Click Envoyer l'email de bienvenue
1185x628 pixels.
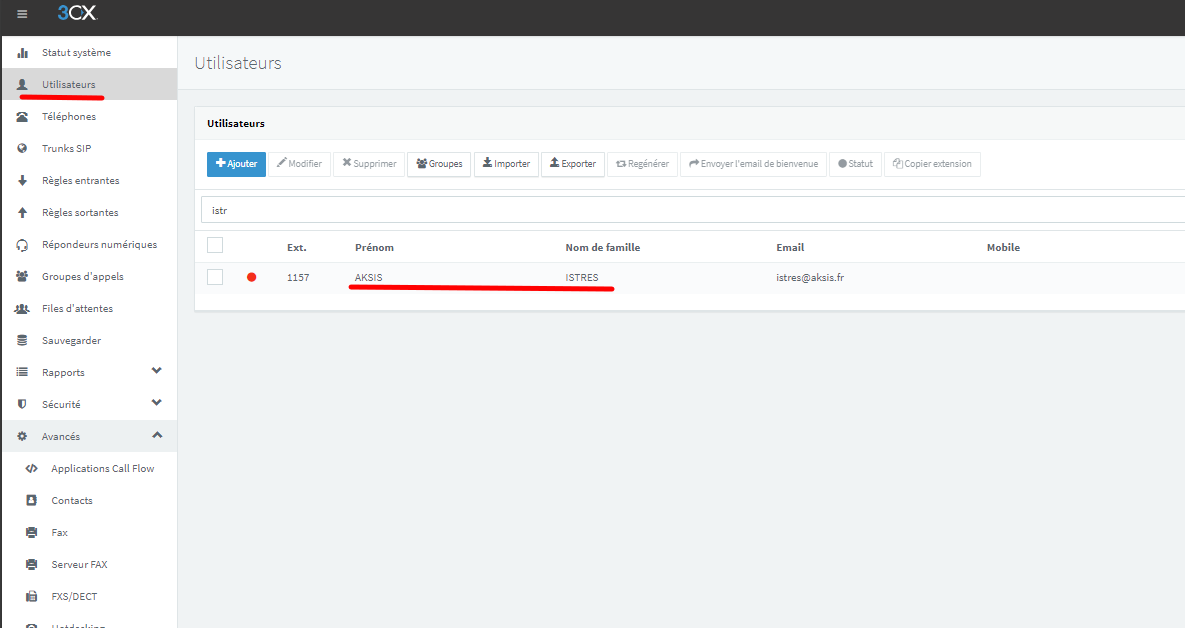[753, 164]
